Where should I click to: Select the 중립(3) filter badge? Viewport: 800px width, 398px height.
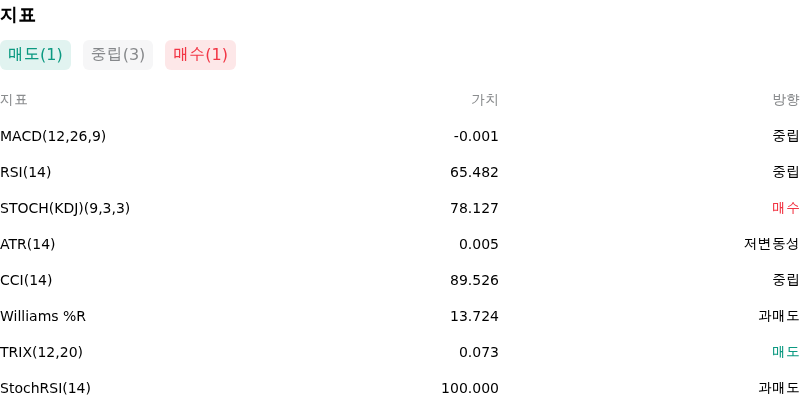(118, 55)
